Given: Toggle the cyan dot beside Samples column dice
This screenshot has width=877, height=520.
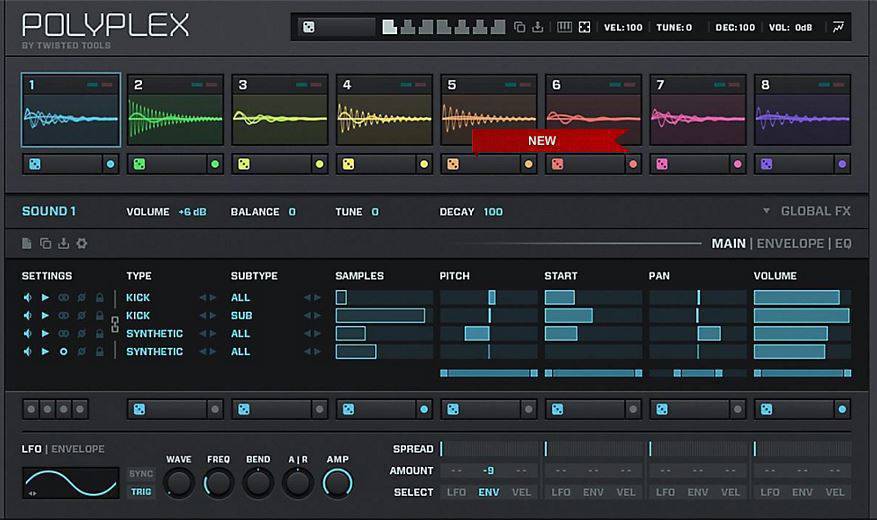Looking at the screenshot, I should pyautogui.click(x=424, y=409).
